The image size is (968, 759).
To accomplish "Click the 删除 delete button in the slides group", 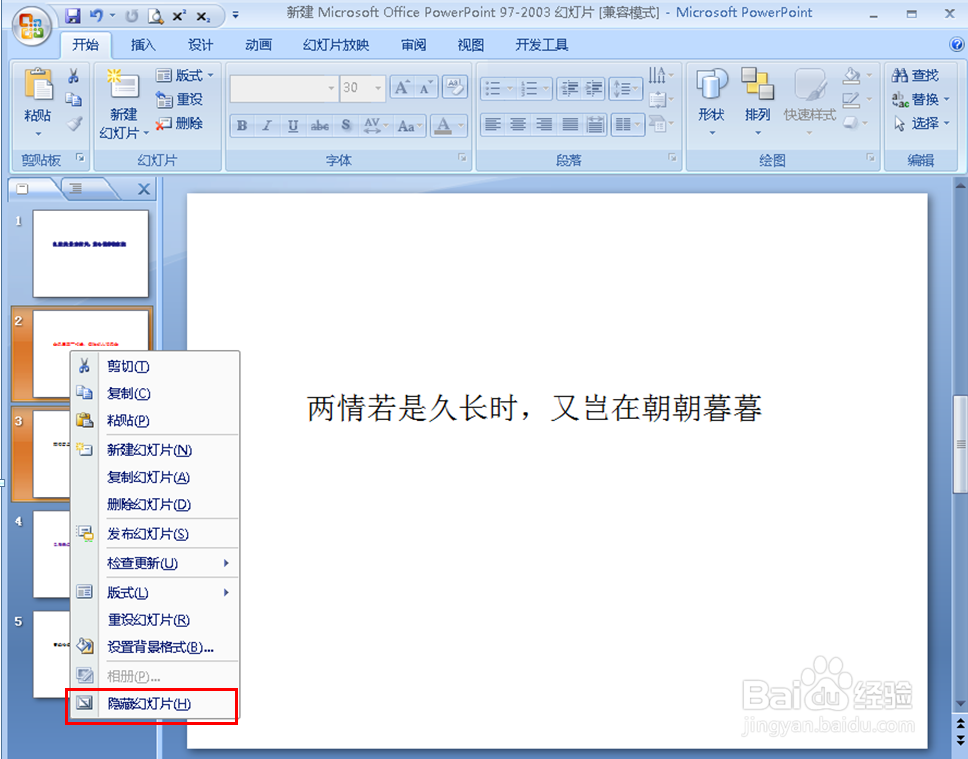I will pos(179,124).
